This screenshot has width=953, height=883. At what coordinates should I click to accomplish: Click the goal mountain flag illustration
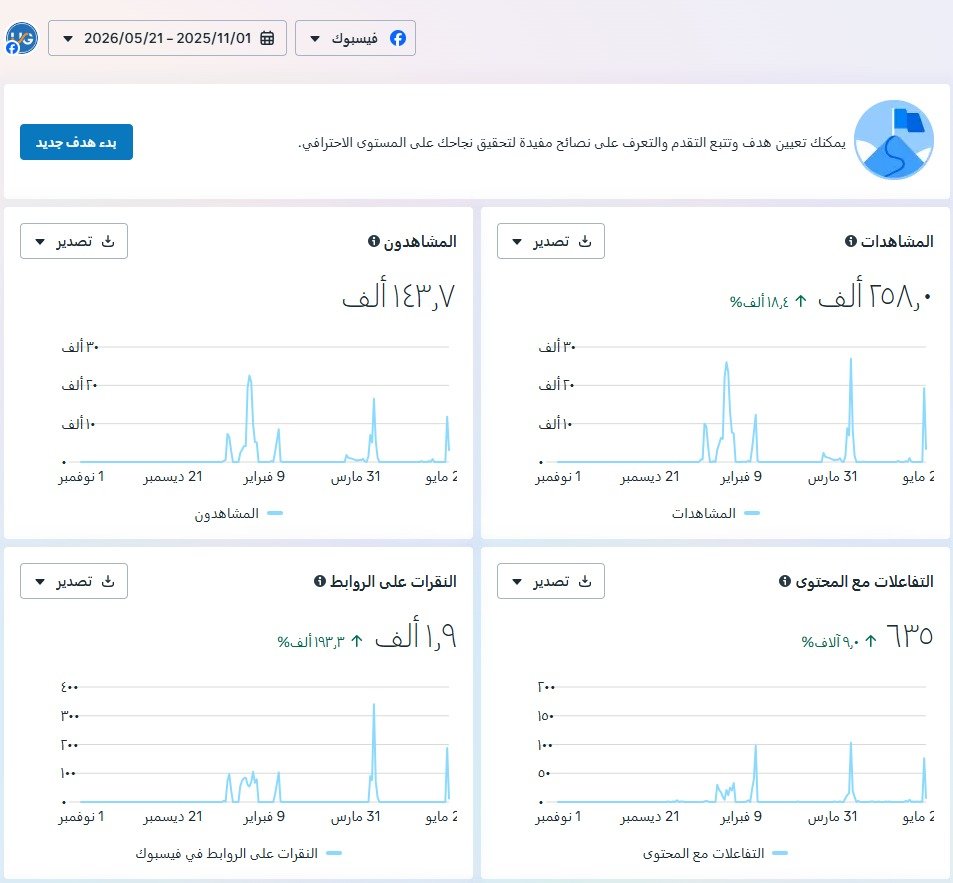(893, 140)
